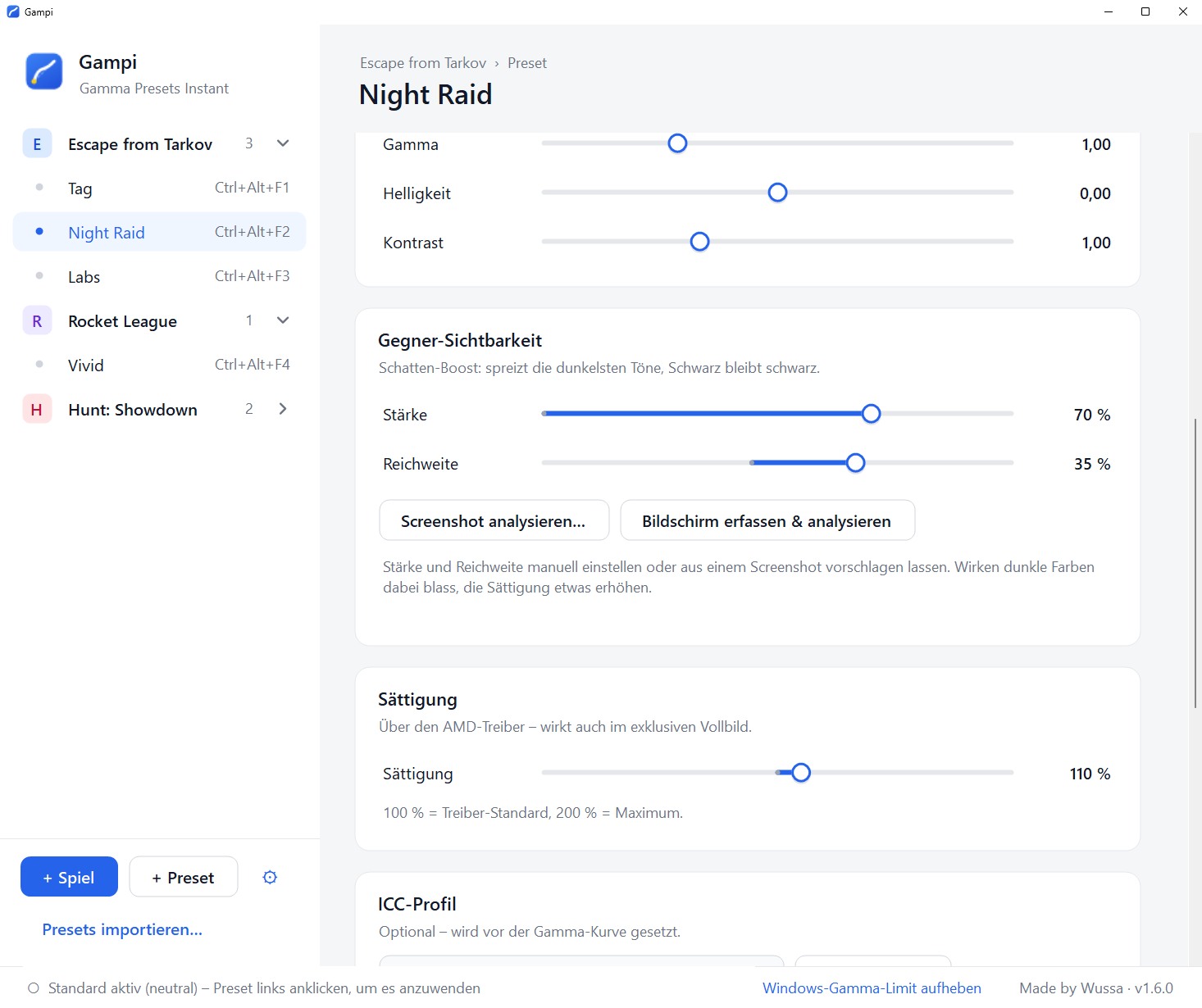Click the Gegner-Sichtbarkeit section heading
The width and height of the screenshot is (1202, 1008).
pyautogui.click(x=460, y=341)
